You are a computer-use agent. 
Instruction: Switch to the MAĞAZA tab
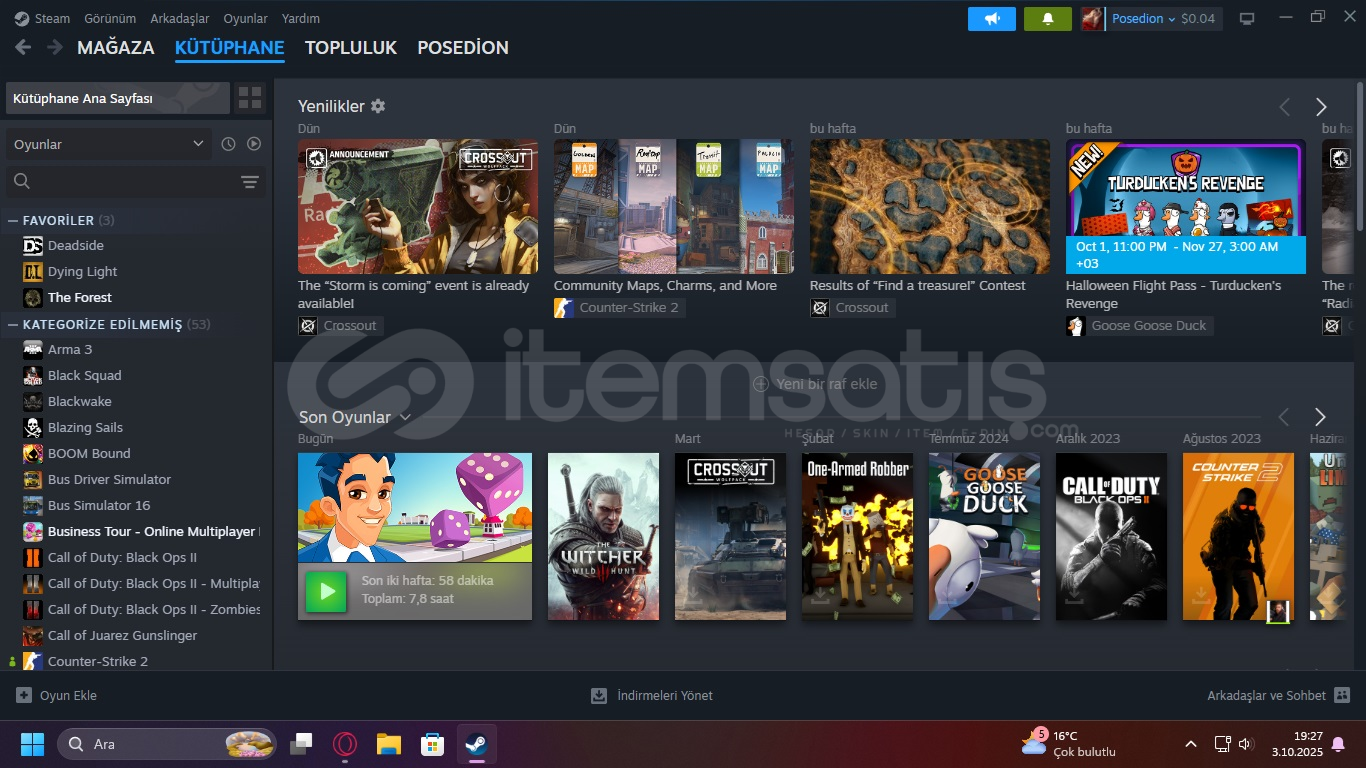click(x=116, y=47)
